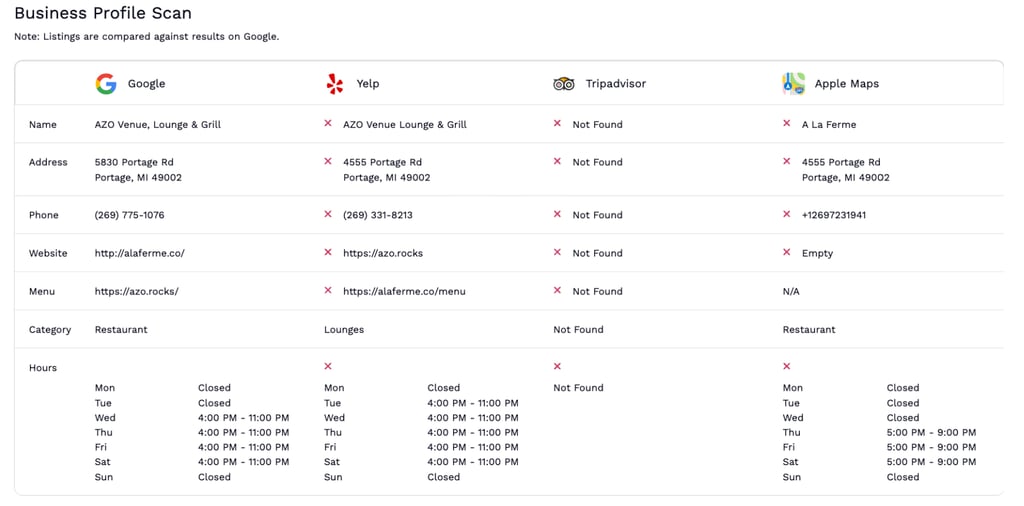Click Apple Maps Thu hours 5:00 PM - 9:00 PM
This screenshot has height=506, width=1024.
click(931, 433)
